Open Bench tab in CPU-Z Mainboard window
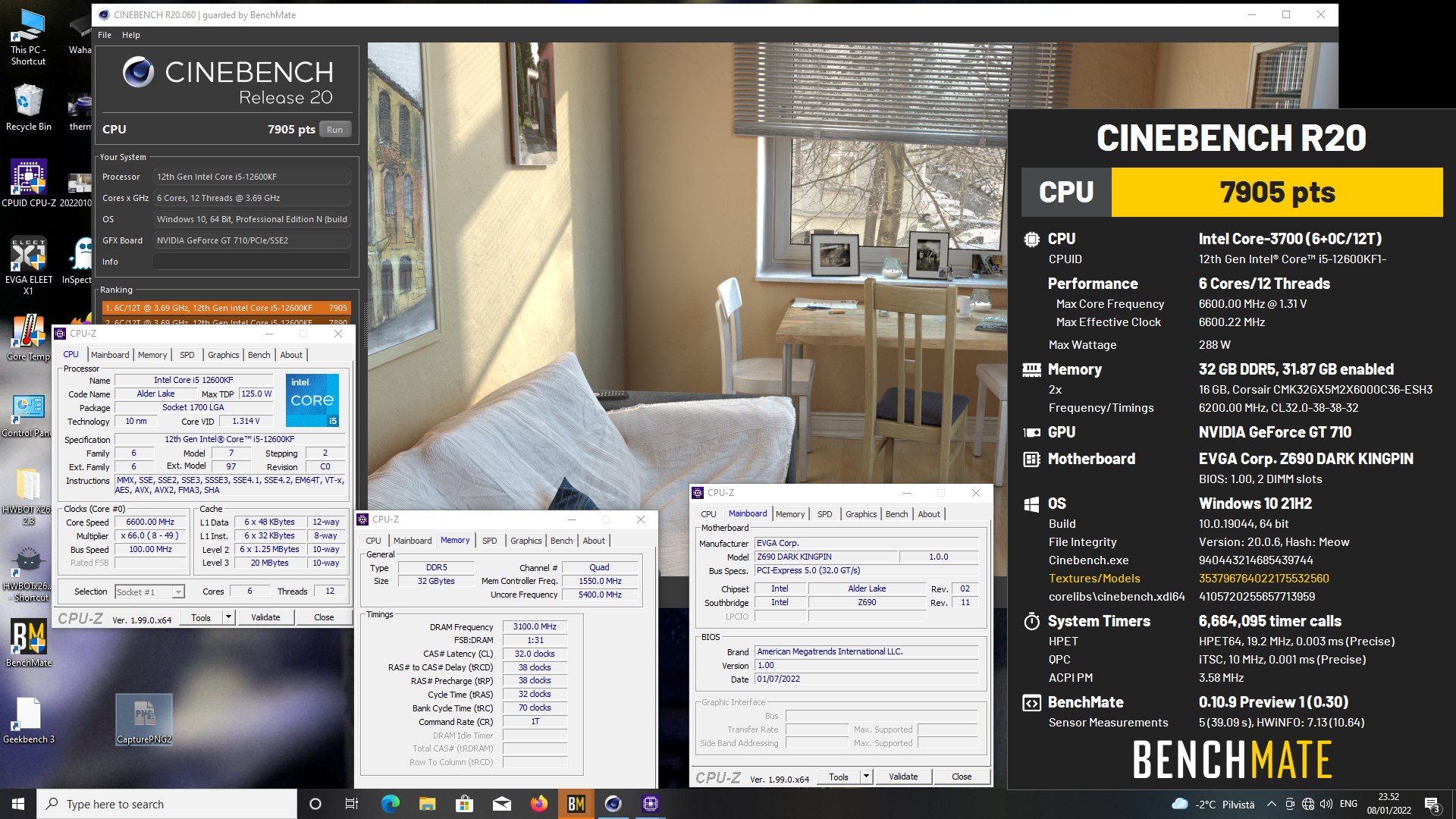 (896, 514)
